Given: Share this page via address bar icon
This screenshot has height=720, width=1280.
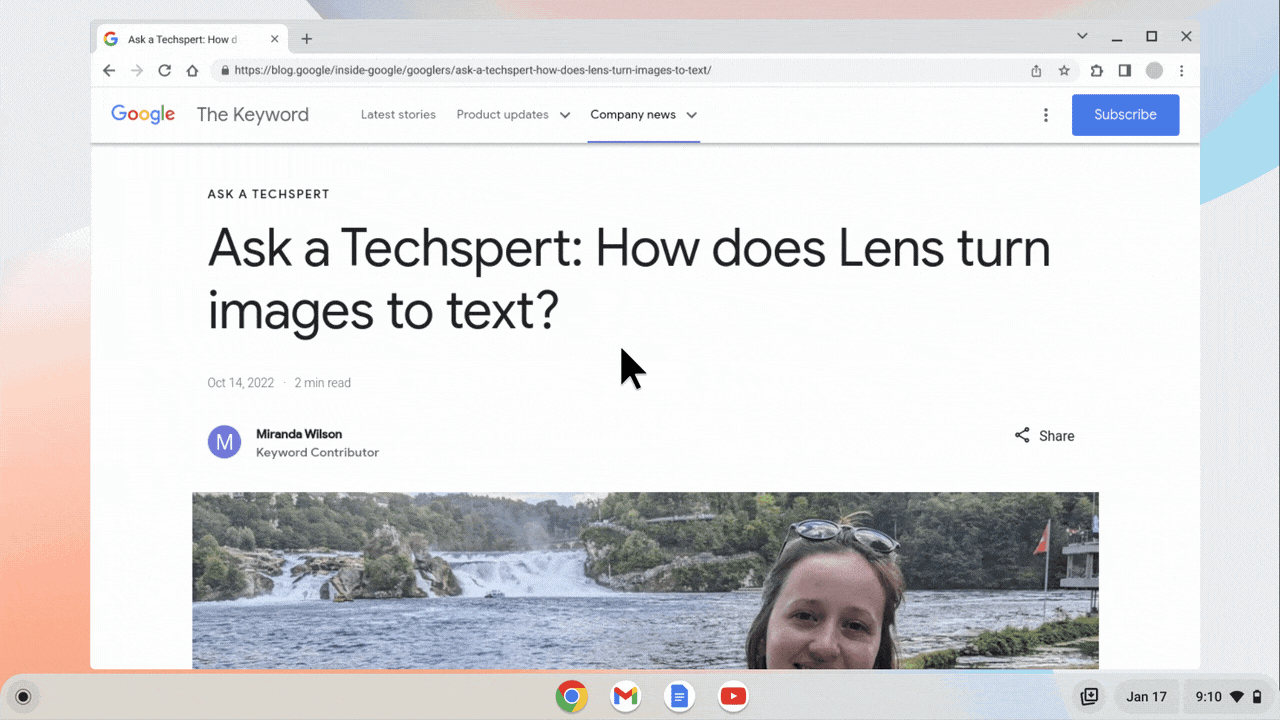Looking at the screenshot, I should coord(1036,71).
